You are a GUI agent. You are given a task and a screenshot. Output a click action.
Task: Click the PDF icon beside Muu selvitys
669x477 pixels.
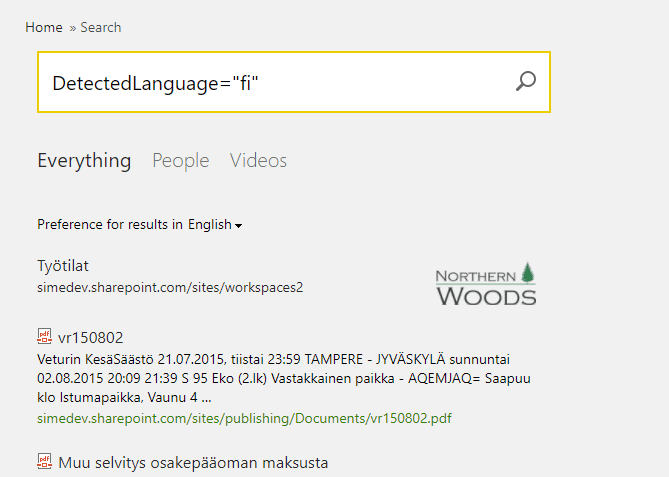coord(44,462)
